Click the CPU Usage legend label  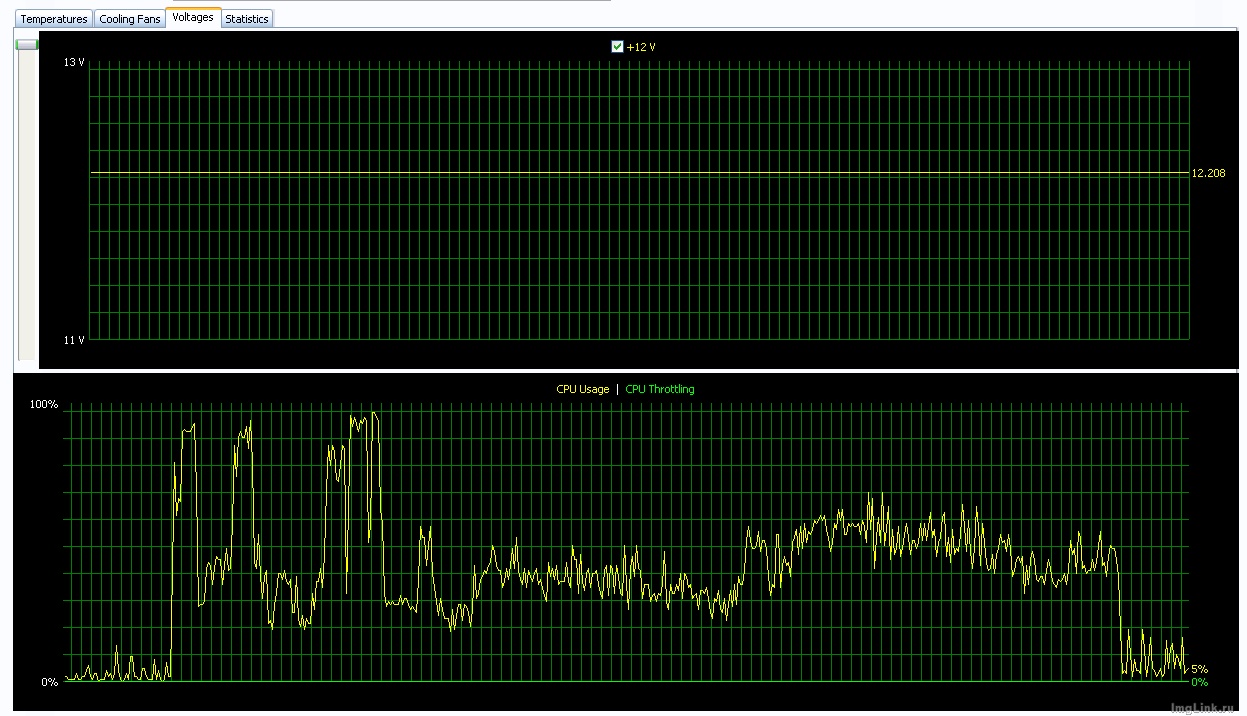point(582,389)
